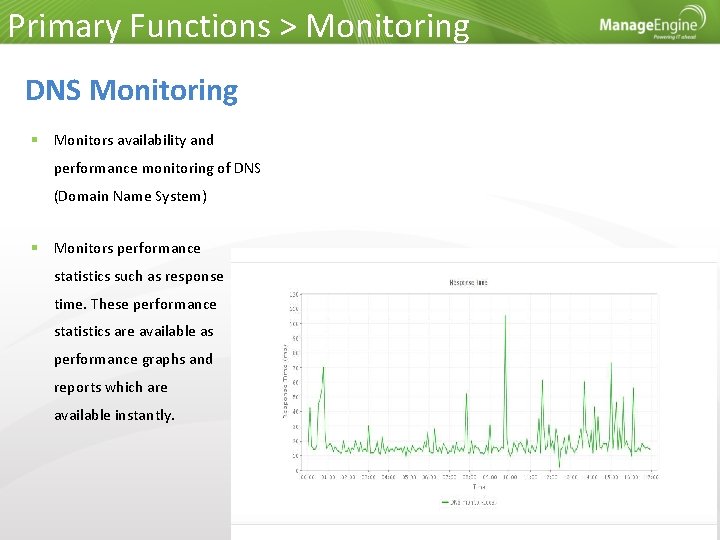Select text 'available instantly.'

(x=114, y=415)
